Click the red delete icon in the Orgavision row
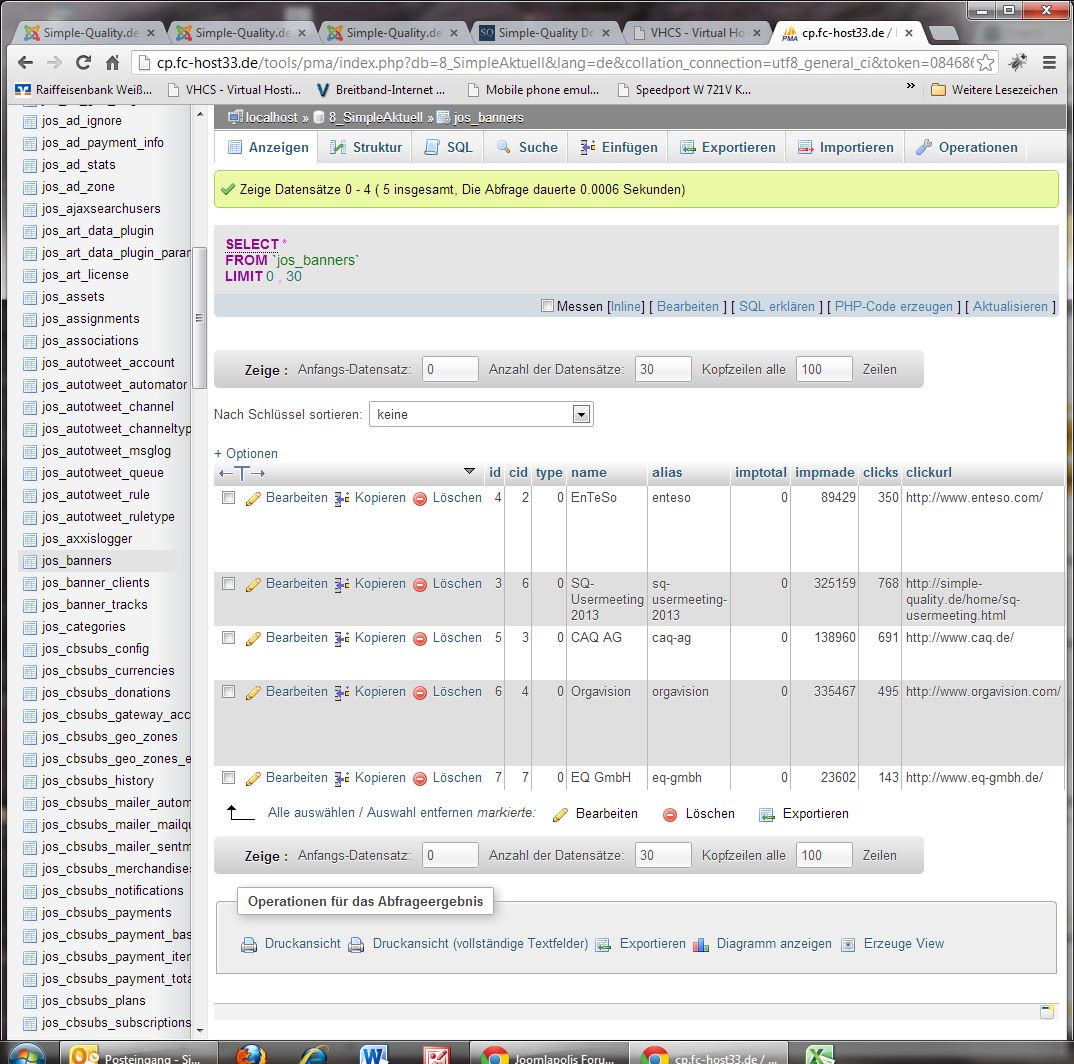Image resolution: width=1074 pixels, height=1064 pixels. [x=420, y=693]
